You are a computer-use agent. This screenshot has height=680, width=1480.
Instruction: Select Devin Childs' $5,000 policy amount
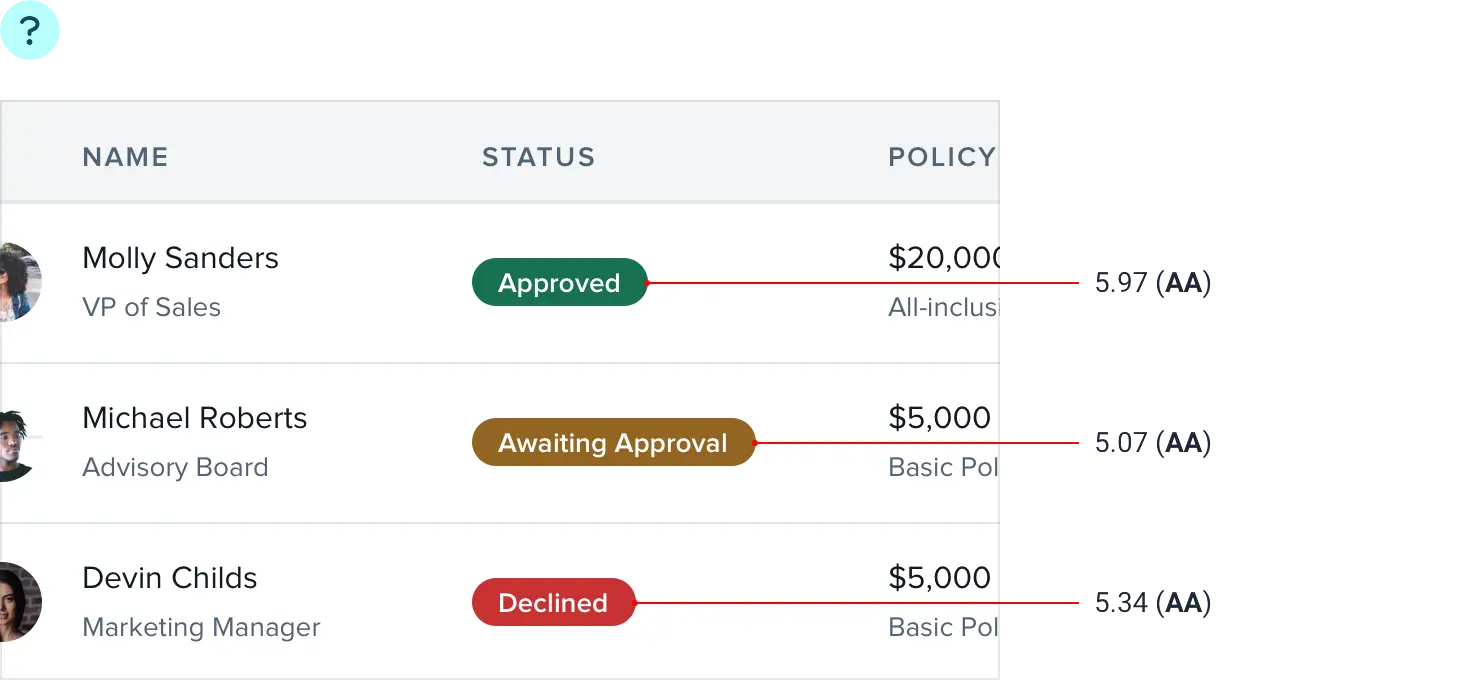(x=939, y=578)
